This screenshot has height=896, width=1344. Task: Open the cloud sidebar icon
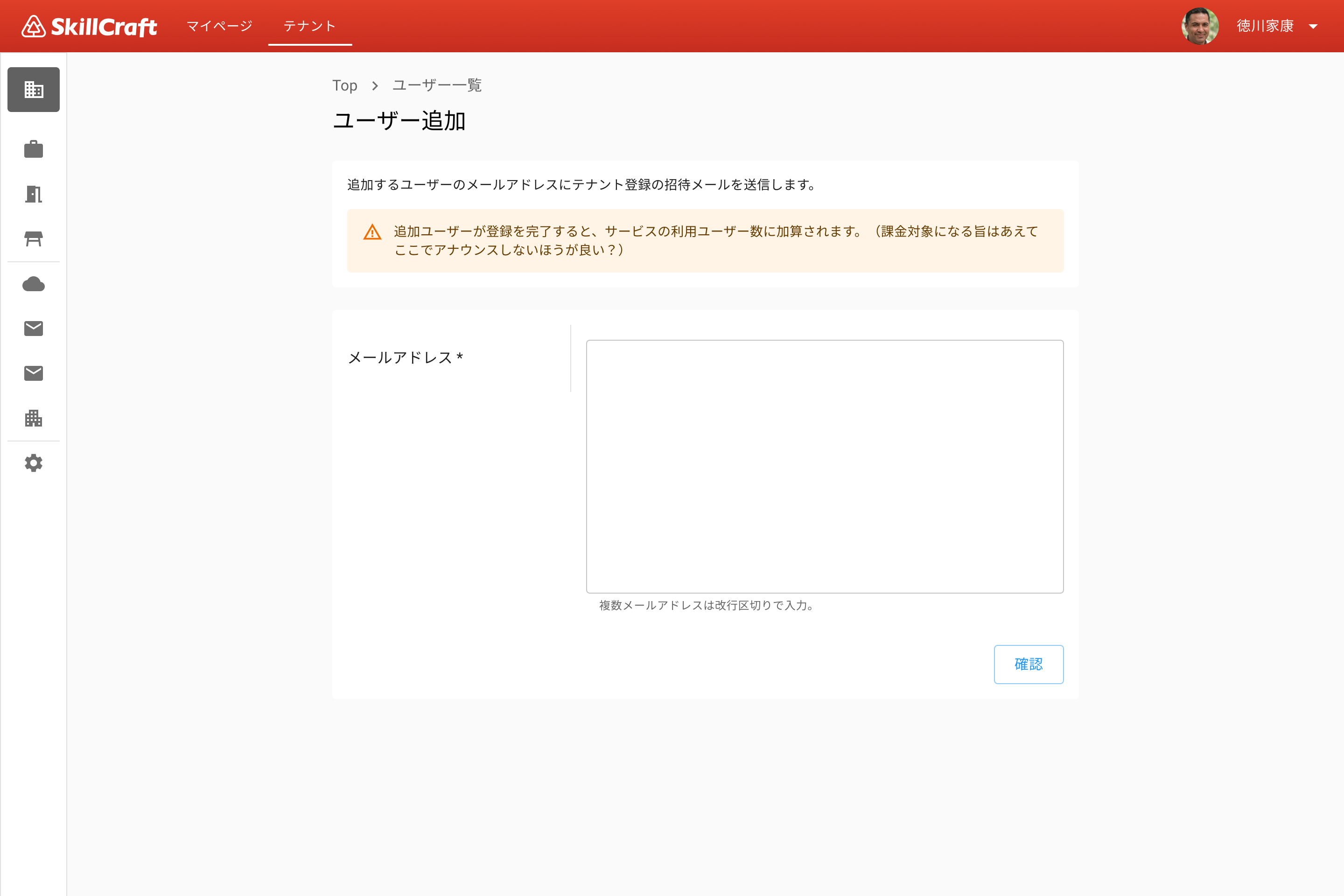click(34, 284)
